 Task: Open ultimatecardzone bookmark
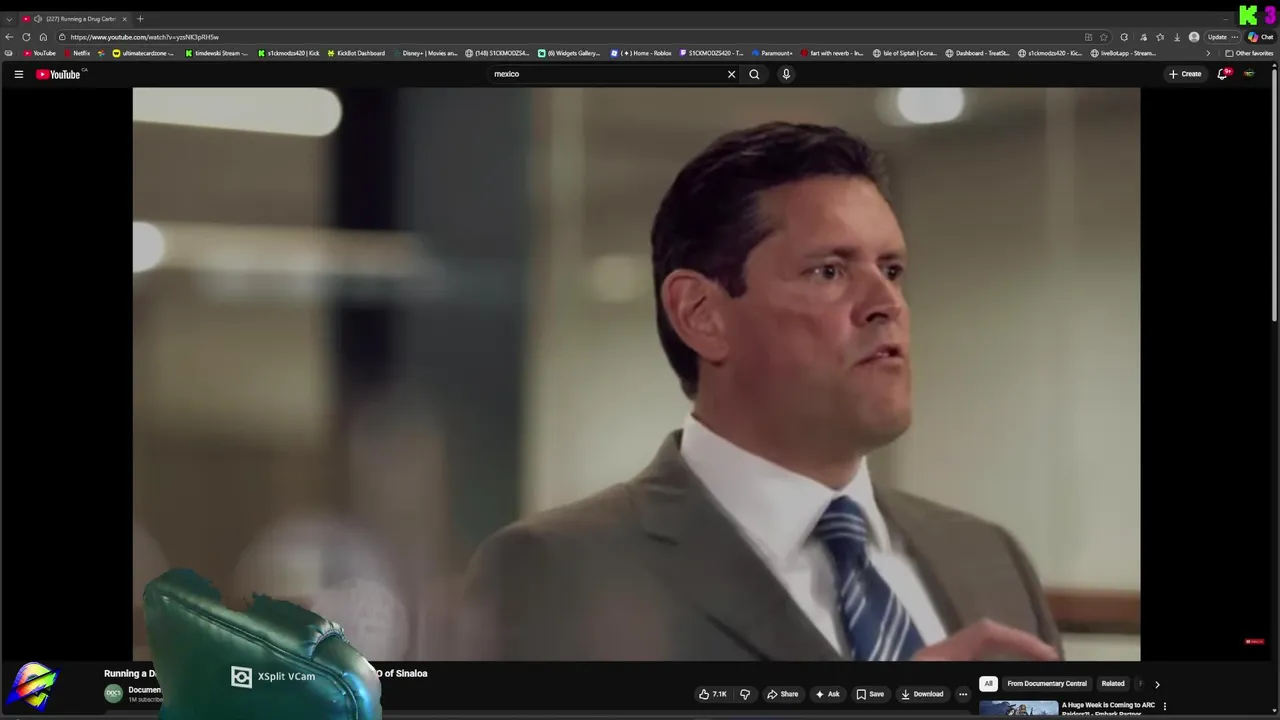pos(144,53)
